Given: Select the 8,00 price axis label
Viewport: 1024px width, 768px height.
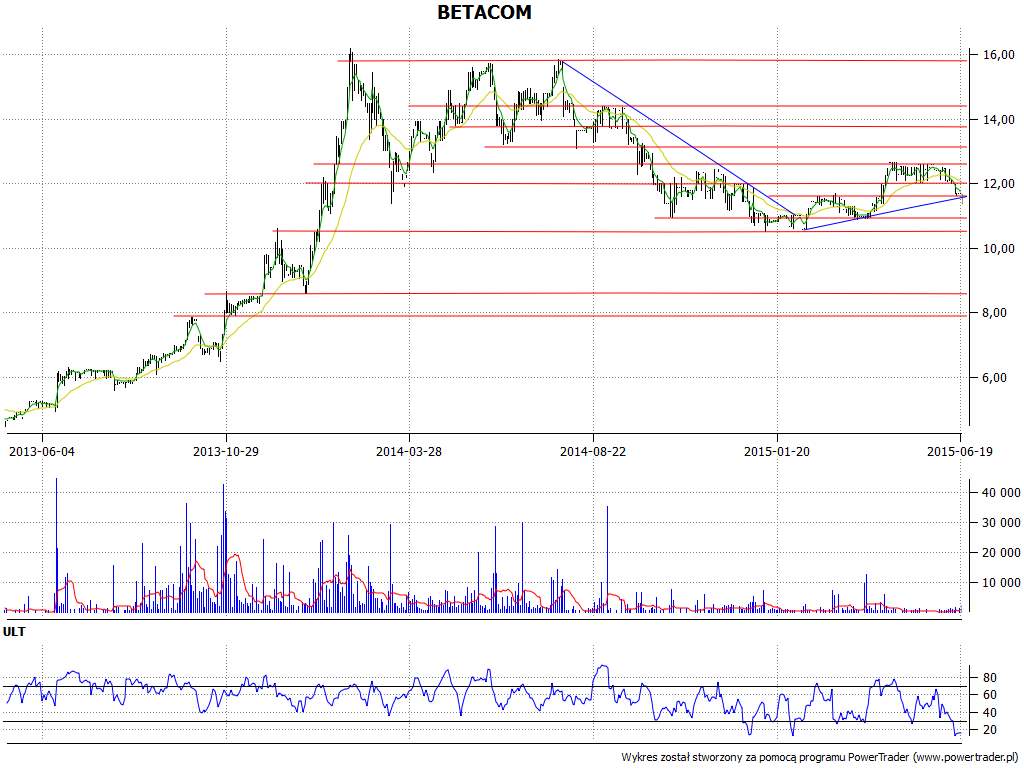Looking at the screenshot, I should (995, 313).
